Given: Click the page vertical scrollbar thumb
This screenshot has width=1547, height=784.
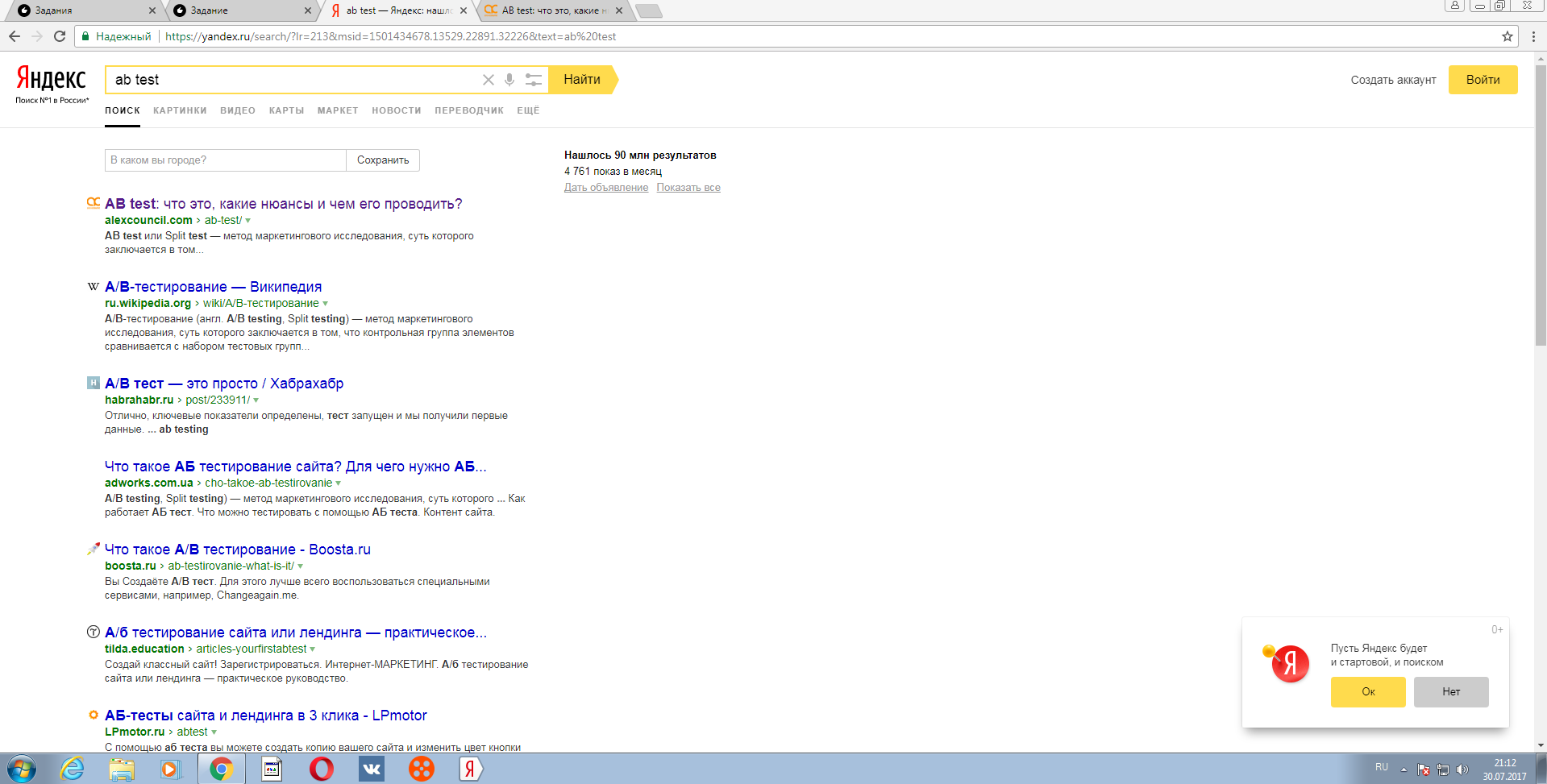Looking at the screenshot, I should point(1541,205).
